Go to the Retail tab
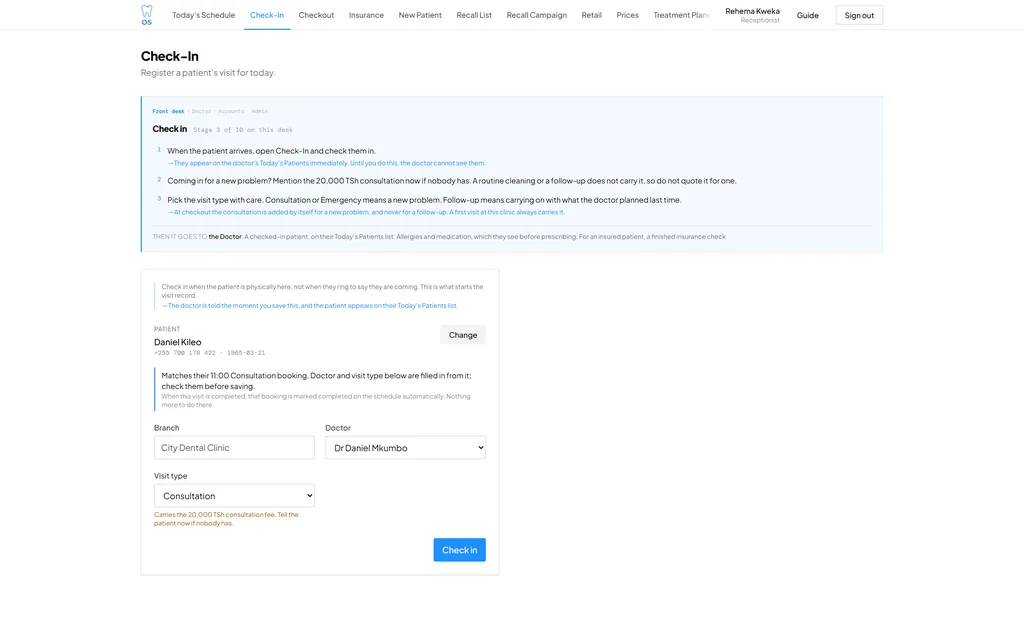This screenshot has height=640, width=1024. (591, 15)
